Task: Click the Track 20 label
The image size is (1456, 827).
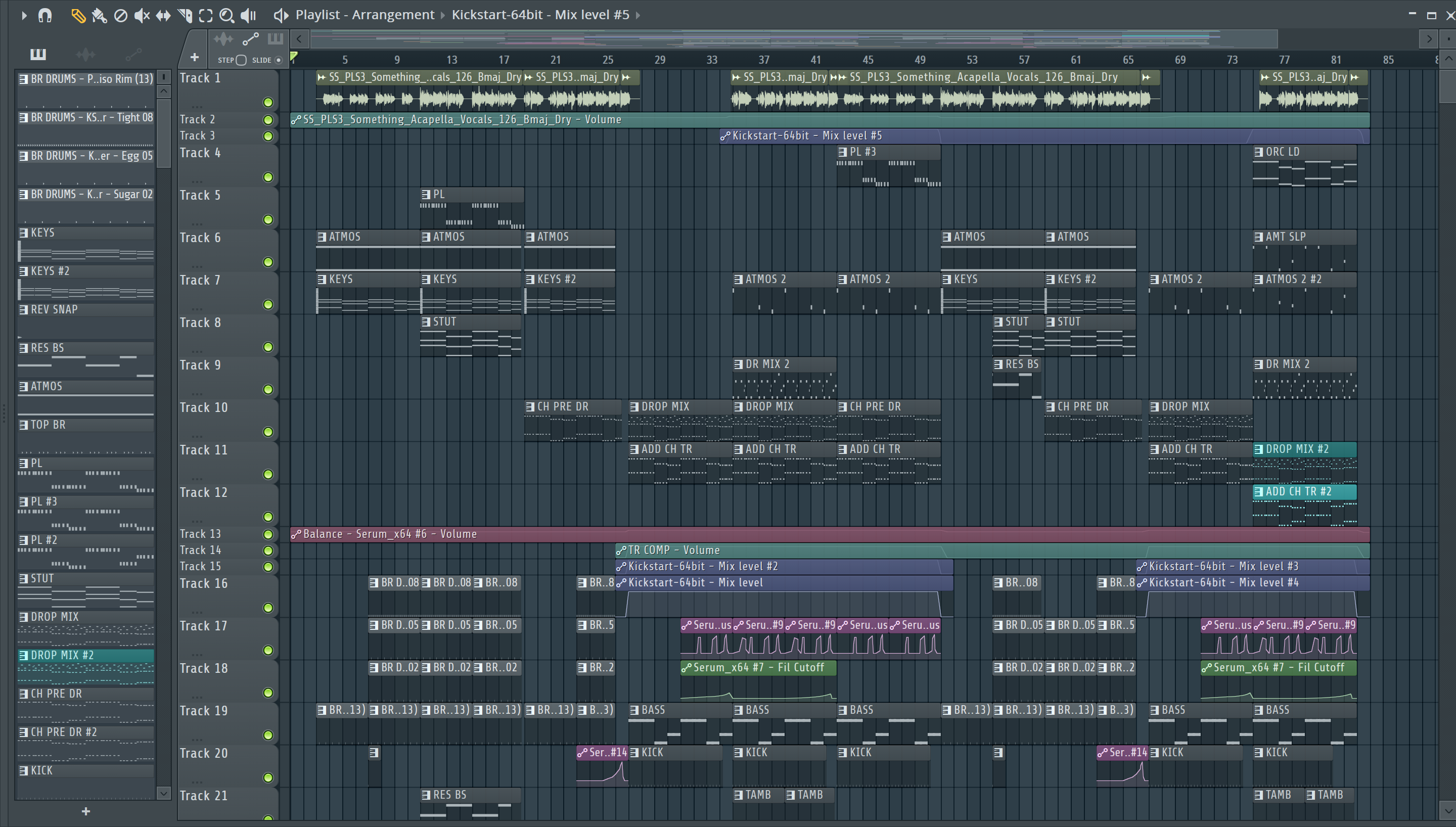Action: pos(203,753)
